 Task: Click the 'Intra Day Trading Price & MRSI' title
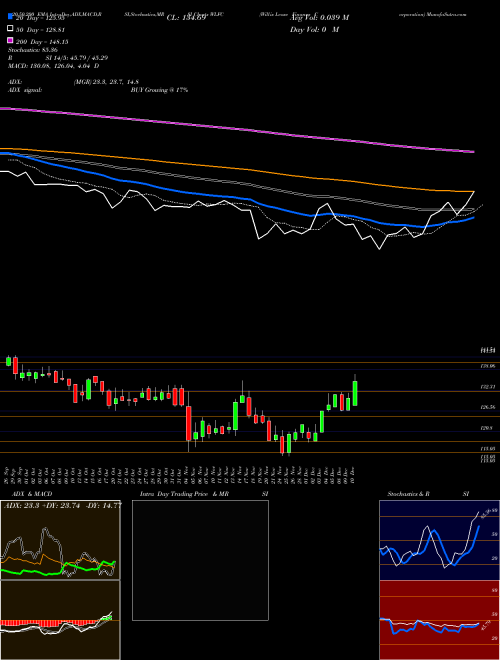coord(204,494)
